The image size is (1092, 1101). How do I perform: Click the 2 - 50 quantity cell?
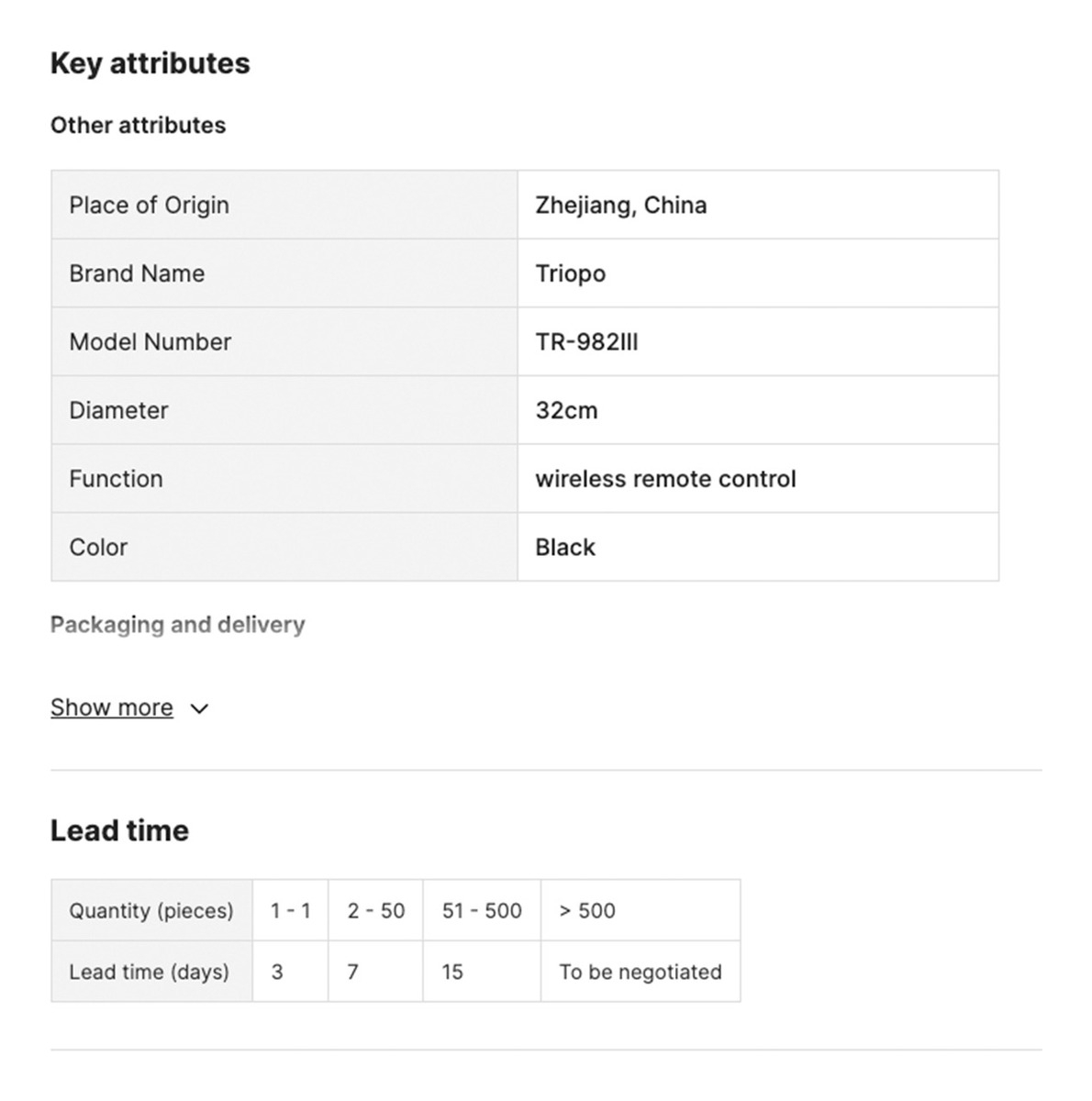(x=375, y=910)
